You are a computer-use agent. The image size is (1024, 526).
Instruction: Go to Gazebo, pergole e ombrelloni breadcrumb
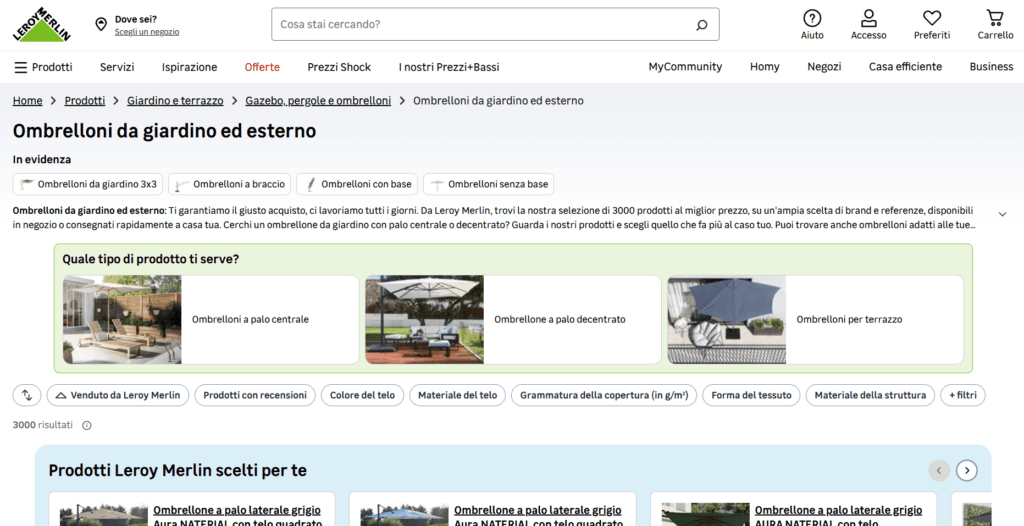318,101
